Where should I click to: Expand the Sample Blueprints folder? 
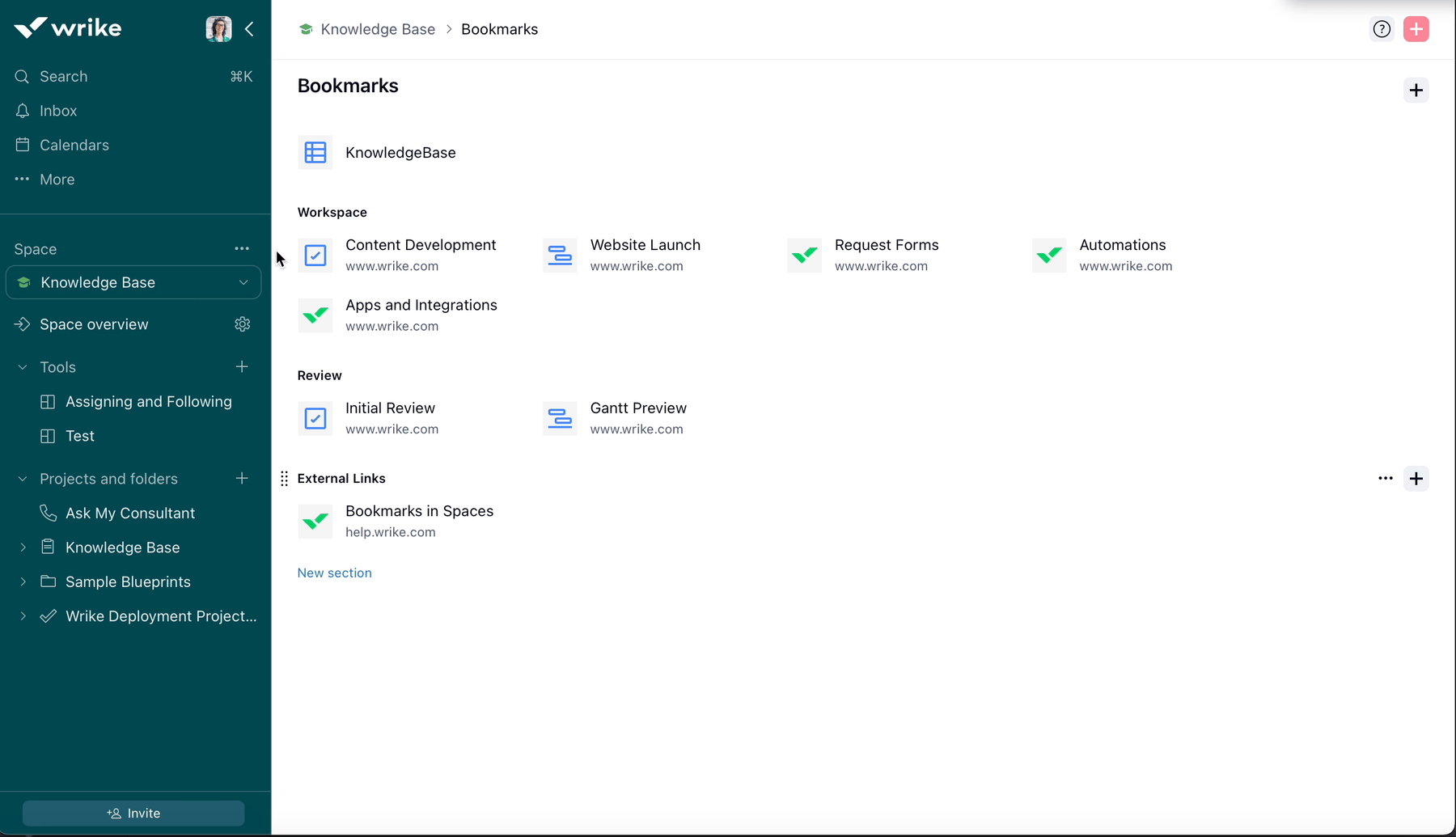click(23, 581)
